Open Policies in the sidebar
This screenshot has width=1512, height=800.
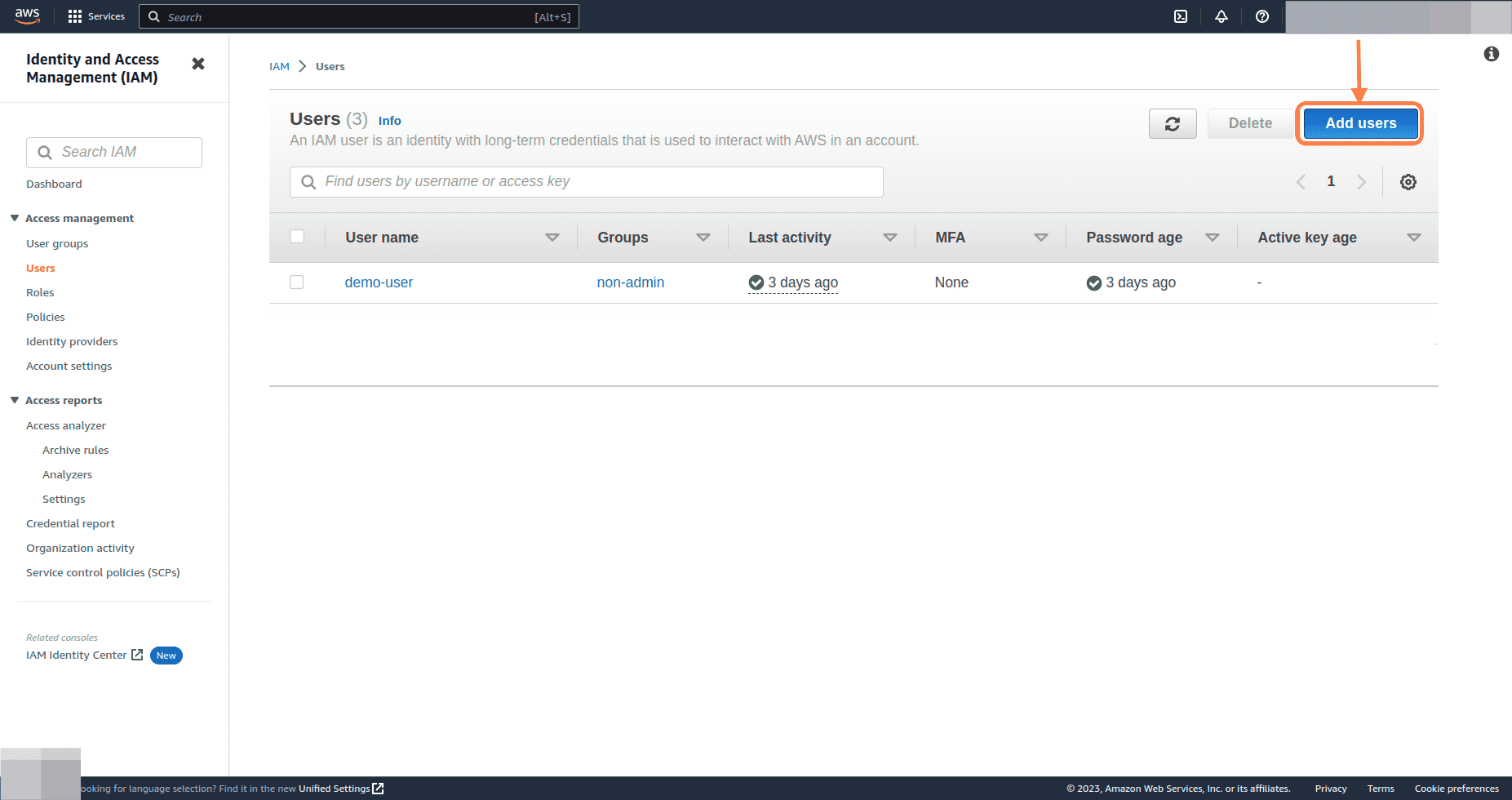pyautogui.click(x=46, y=317)
